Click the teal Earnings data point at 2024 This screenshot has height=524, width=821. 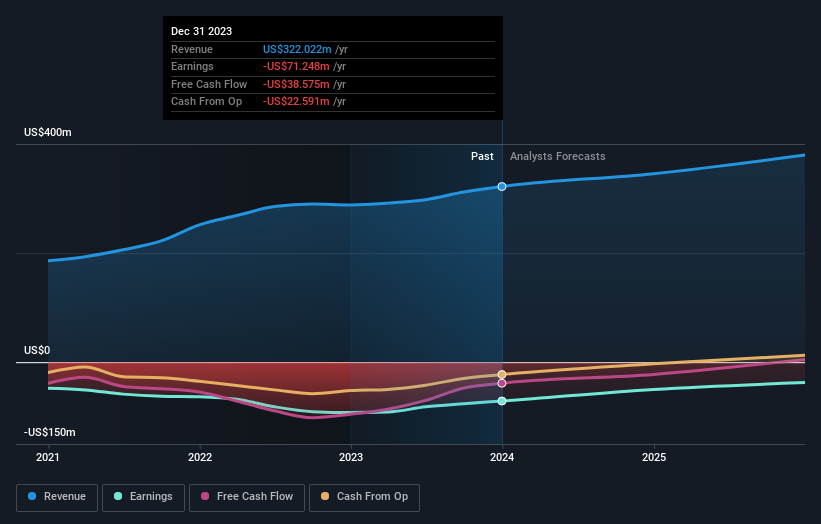click(x=502, y=401)
